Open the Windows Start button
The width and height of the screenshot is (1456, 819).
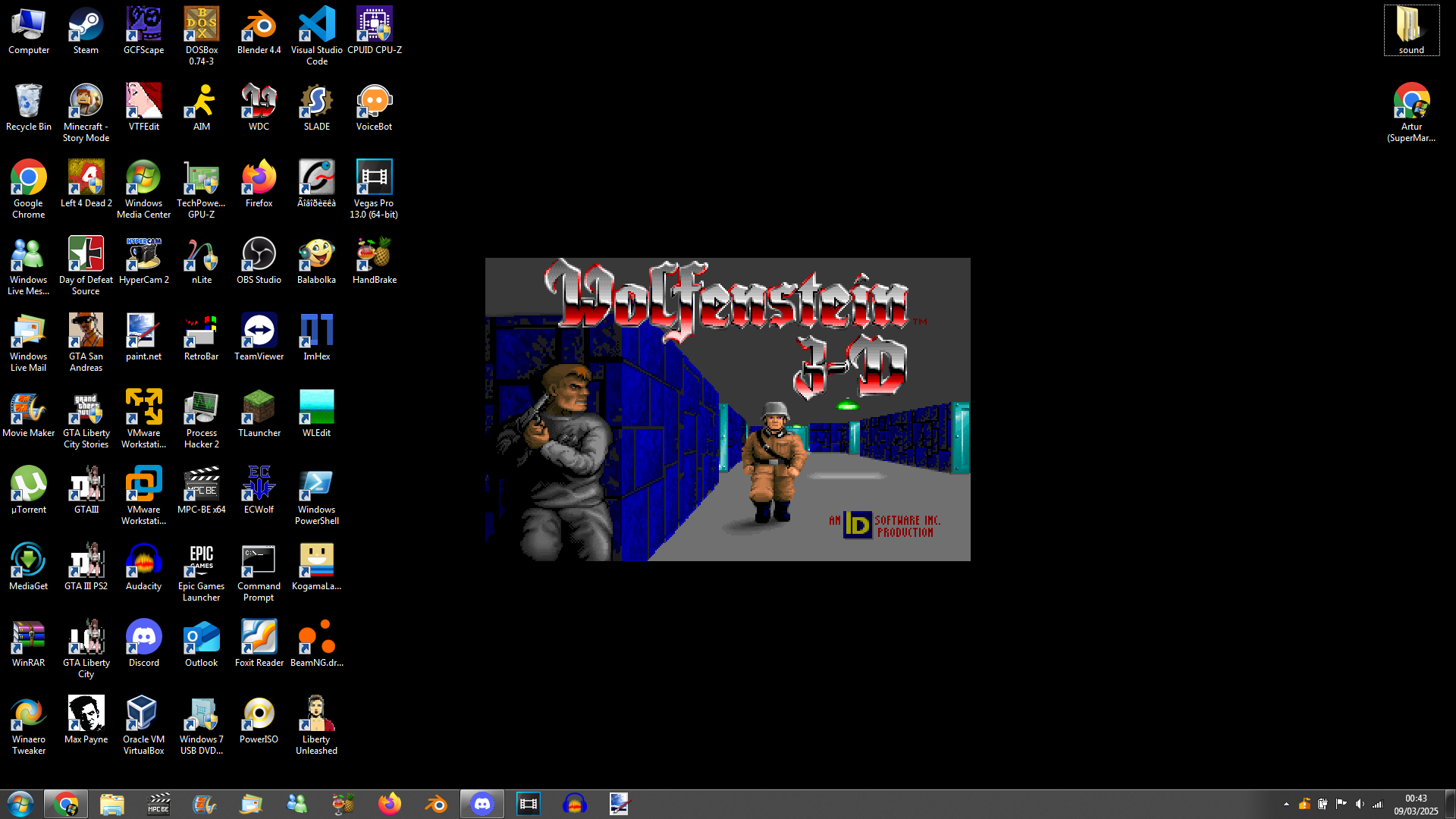tap(20, 804)
